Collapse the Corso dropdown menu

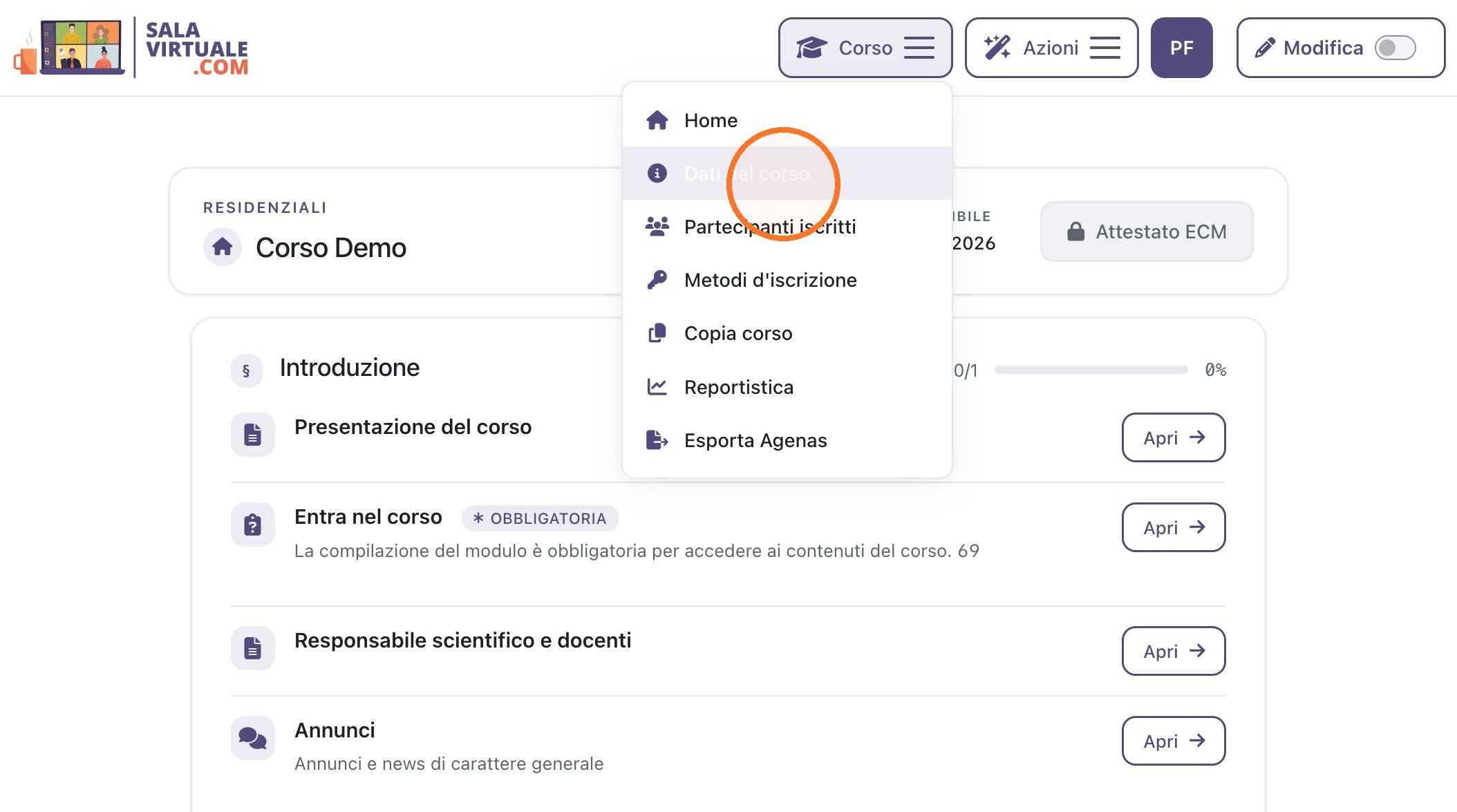click(x=865, y=48)
